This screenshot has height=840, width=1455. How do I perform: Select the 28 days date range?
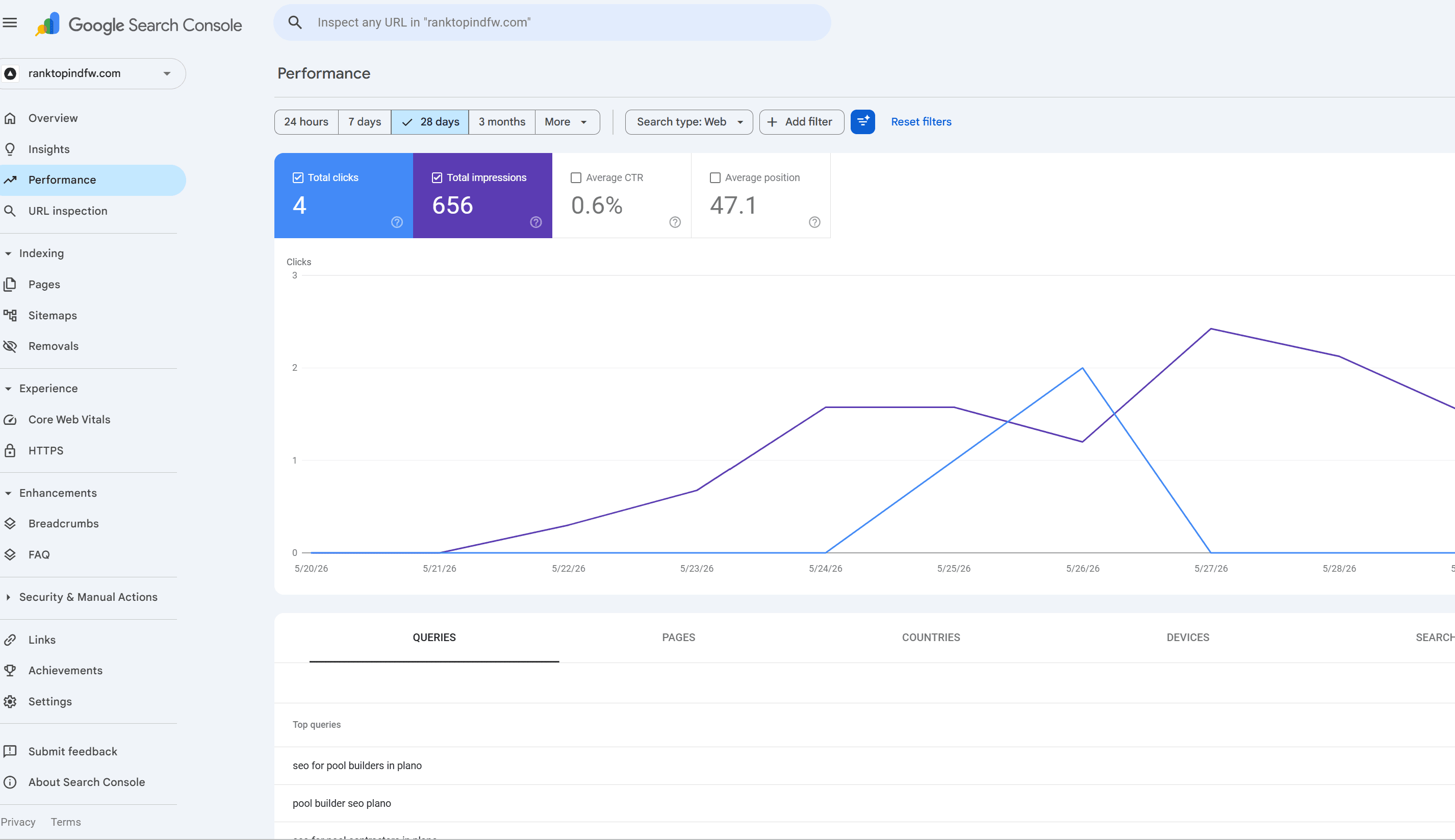pyautogui.click(x=430, y=122)
